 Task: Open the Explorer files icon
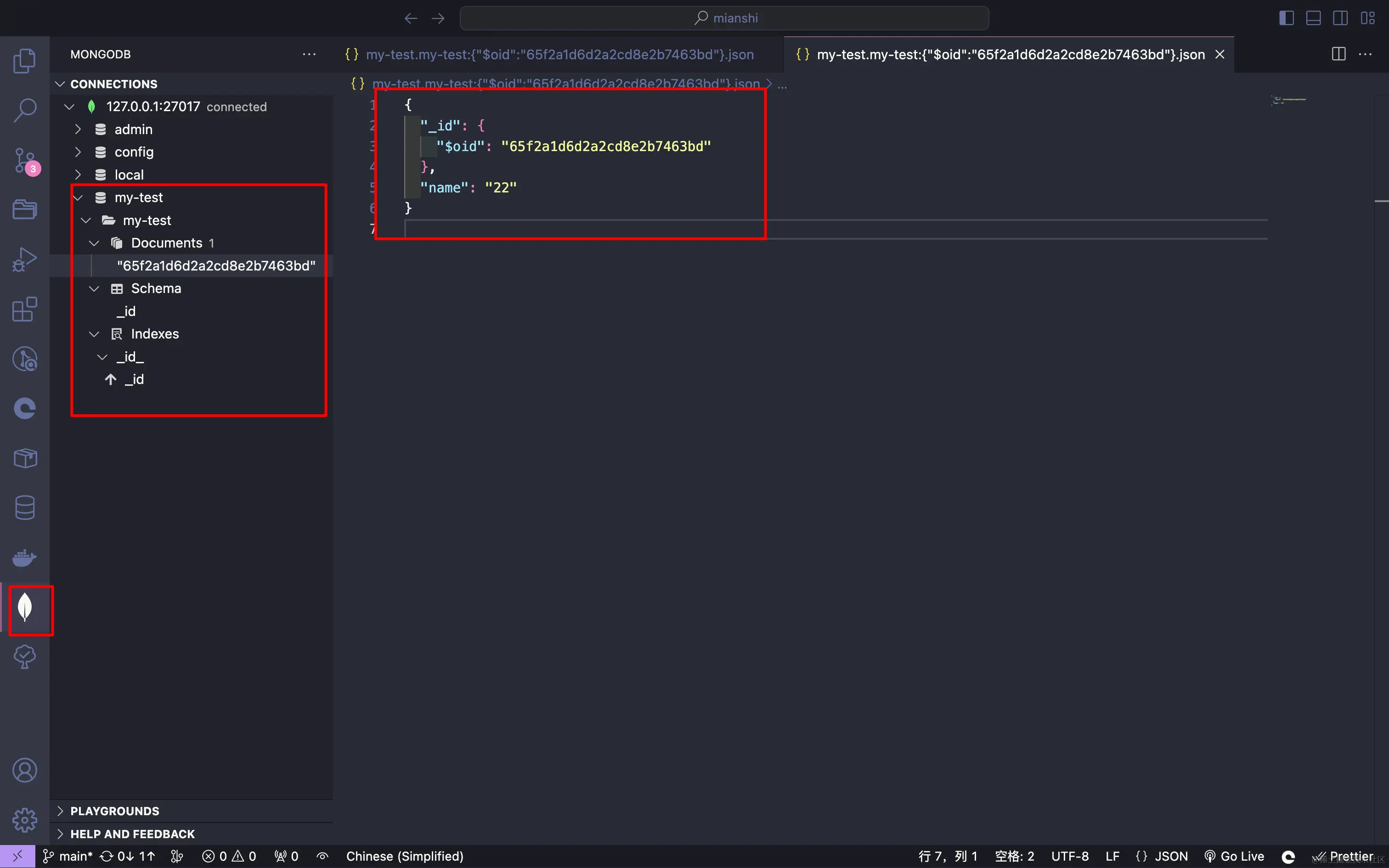pos(25,61)
